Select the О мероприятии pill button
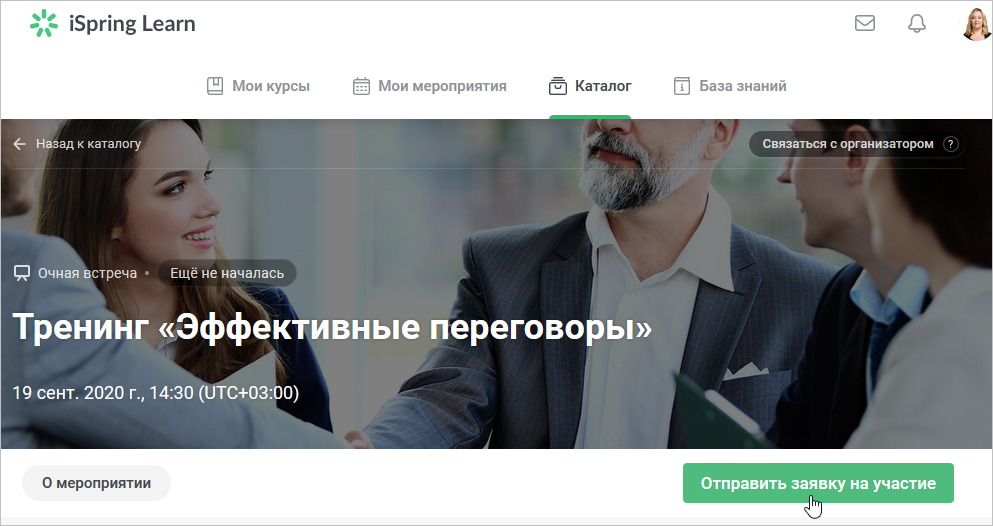 96,483
